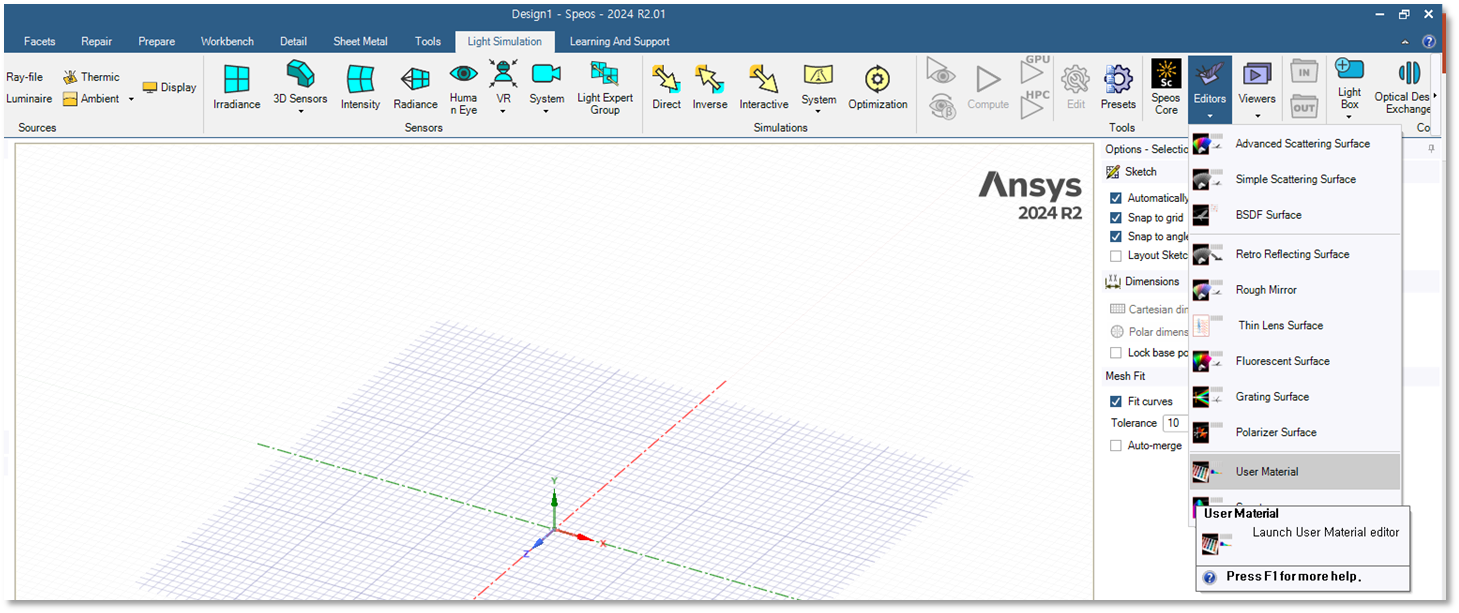Select the Irradiance sensor tool

click(237, 87)
